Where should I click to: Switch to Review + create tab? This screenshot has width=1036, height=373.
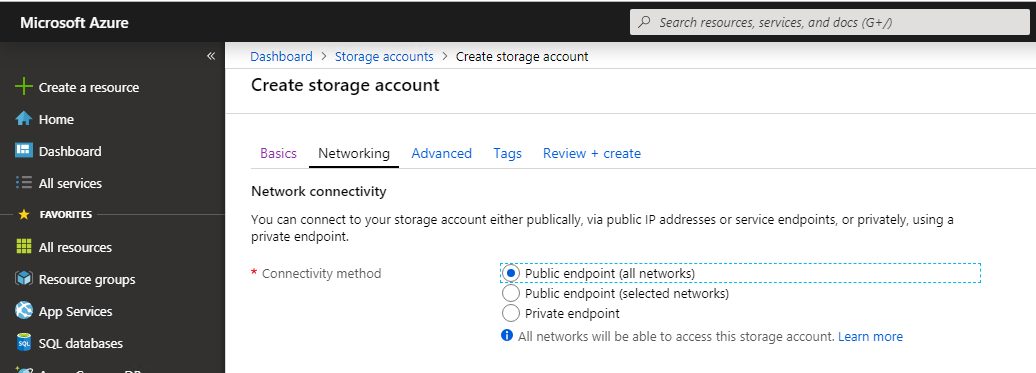pos(592,153)
